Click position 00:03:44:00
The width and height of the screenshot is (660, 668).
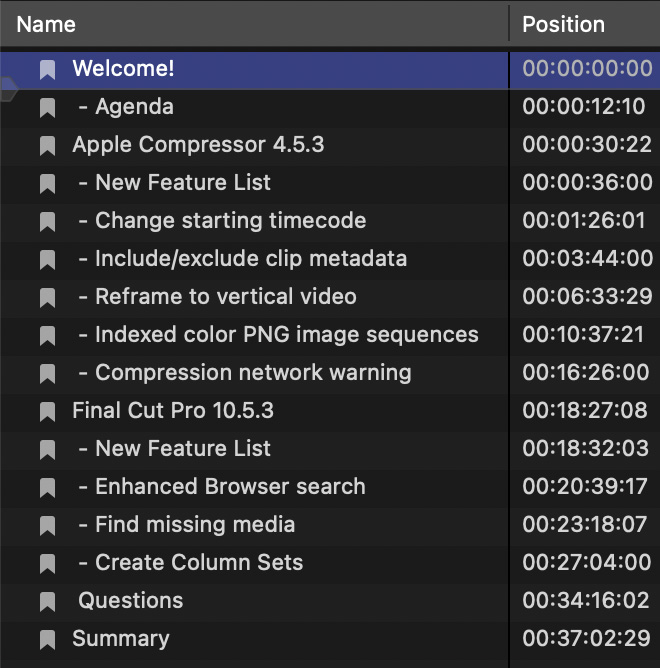click(587, 259)
